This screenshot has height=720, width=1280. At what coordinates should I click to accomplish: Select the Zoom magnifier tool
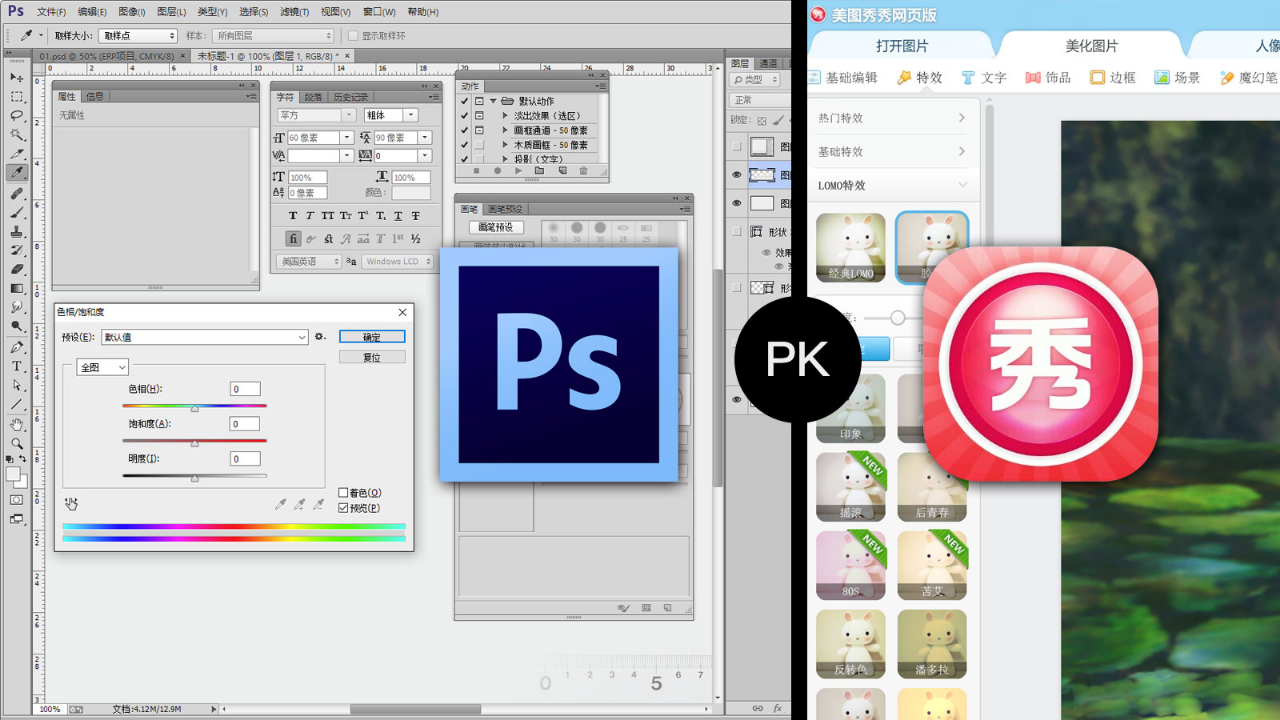click(x=17, y=443)
